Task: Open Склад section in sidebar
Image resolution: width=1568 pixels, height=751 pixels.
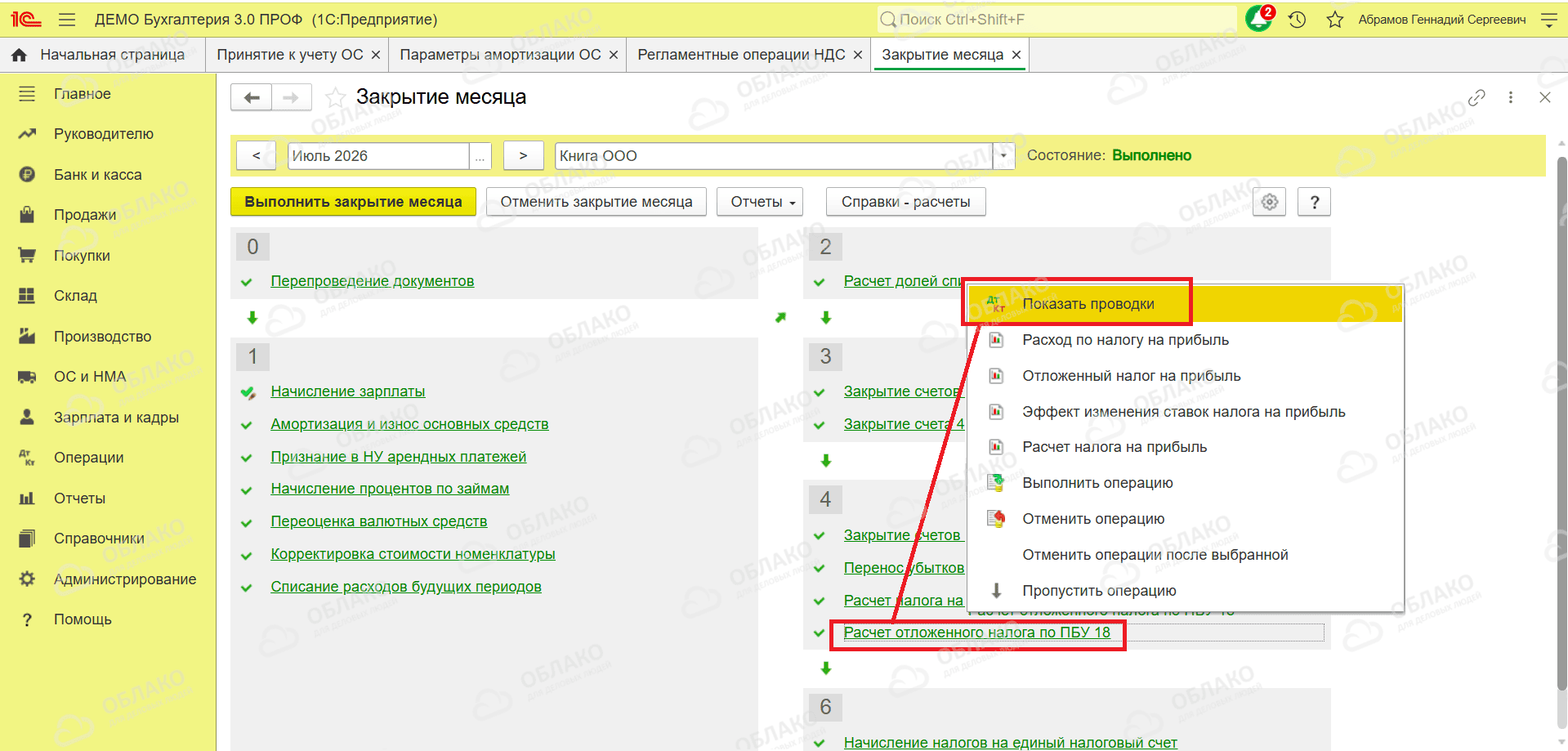Action: pos(75,296)
